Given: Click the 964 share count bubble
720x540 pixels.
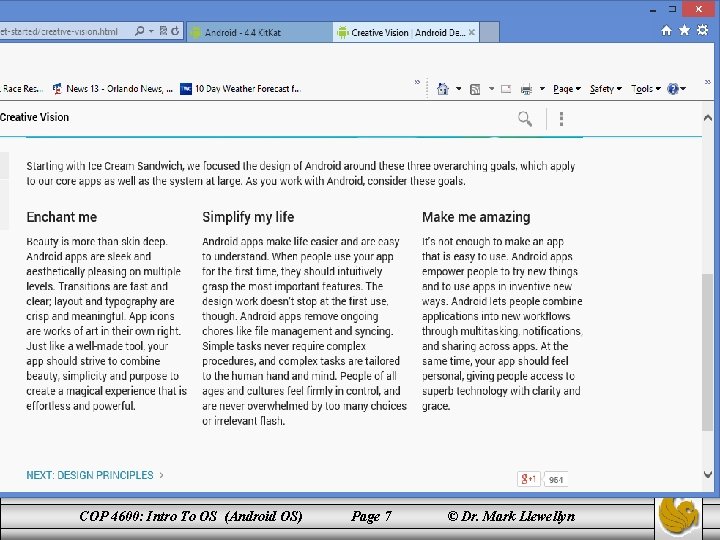Looking at the screenshot, I should pos(556,480).
